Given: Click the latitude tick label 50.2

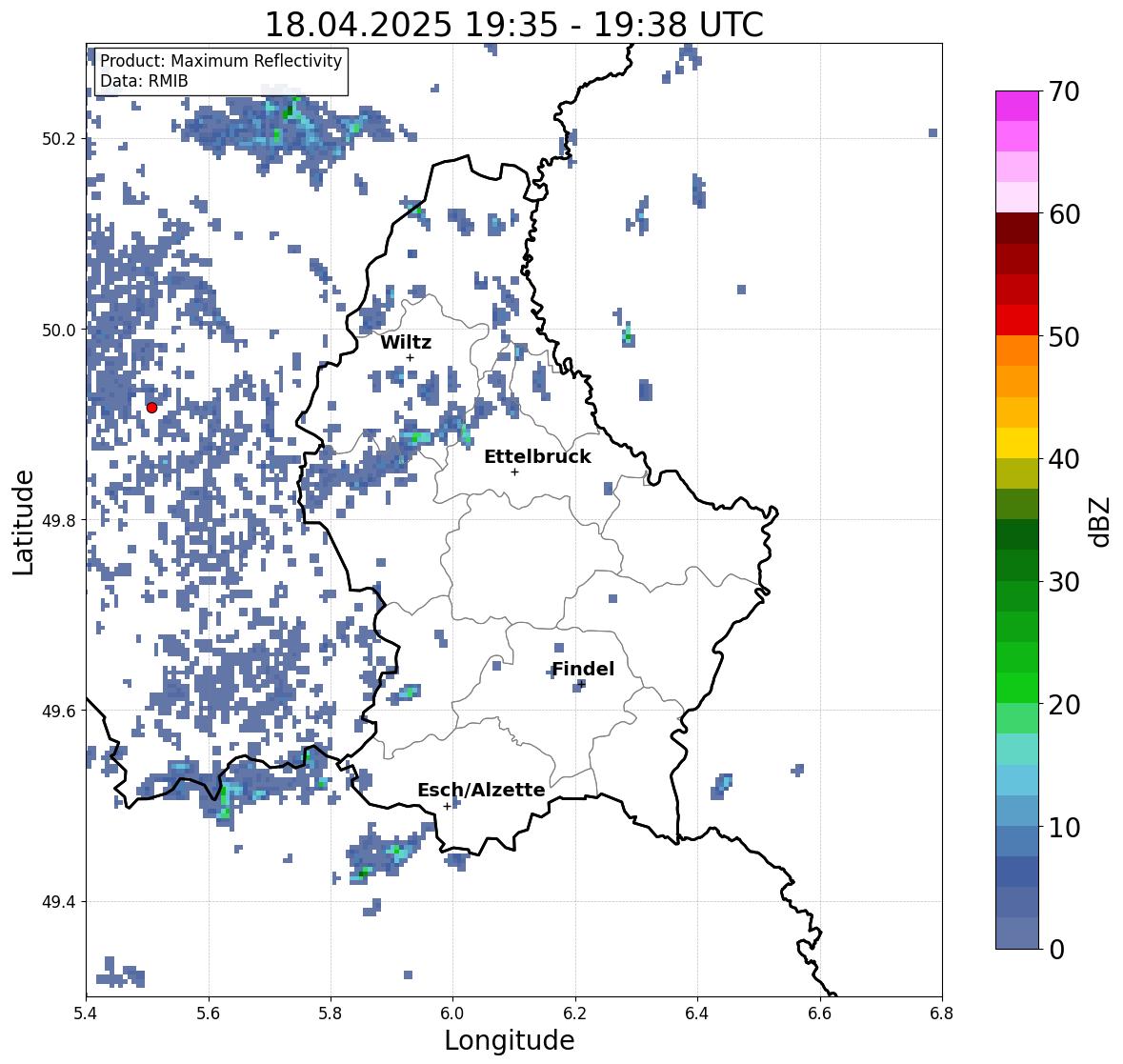Looking at the screenshot, I should pos(57,139).
